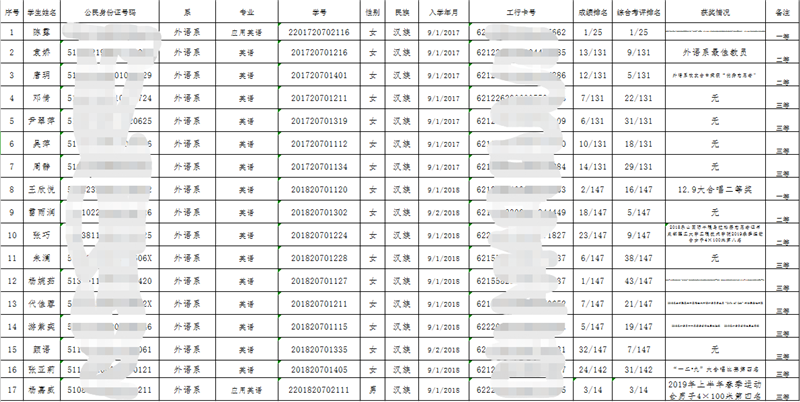800x402 pixels.
Task: Select grade rank 2/147
Action: pos(592,190)
